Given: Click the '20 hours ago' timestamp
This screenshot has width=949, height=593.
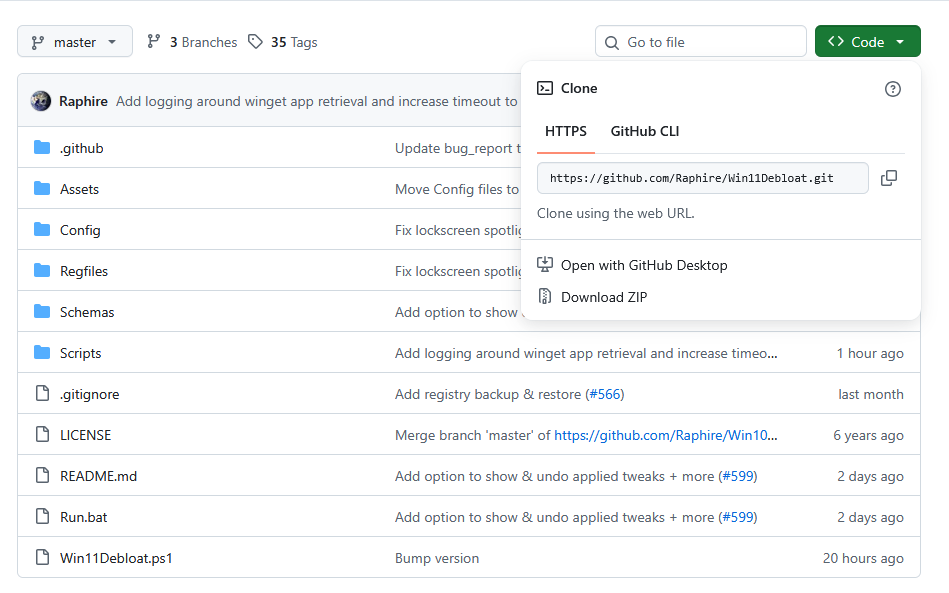Looking at the screenshot, I should [863, 559].
